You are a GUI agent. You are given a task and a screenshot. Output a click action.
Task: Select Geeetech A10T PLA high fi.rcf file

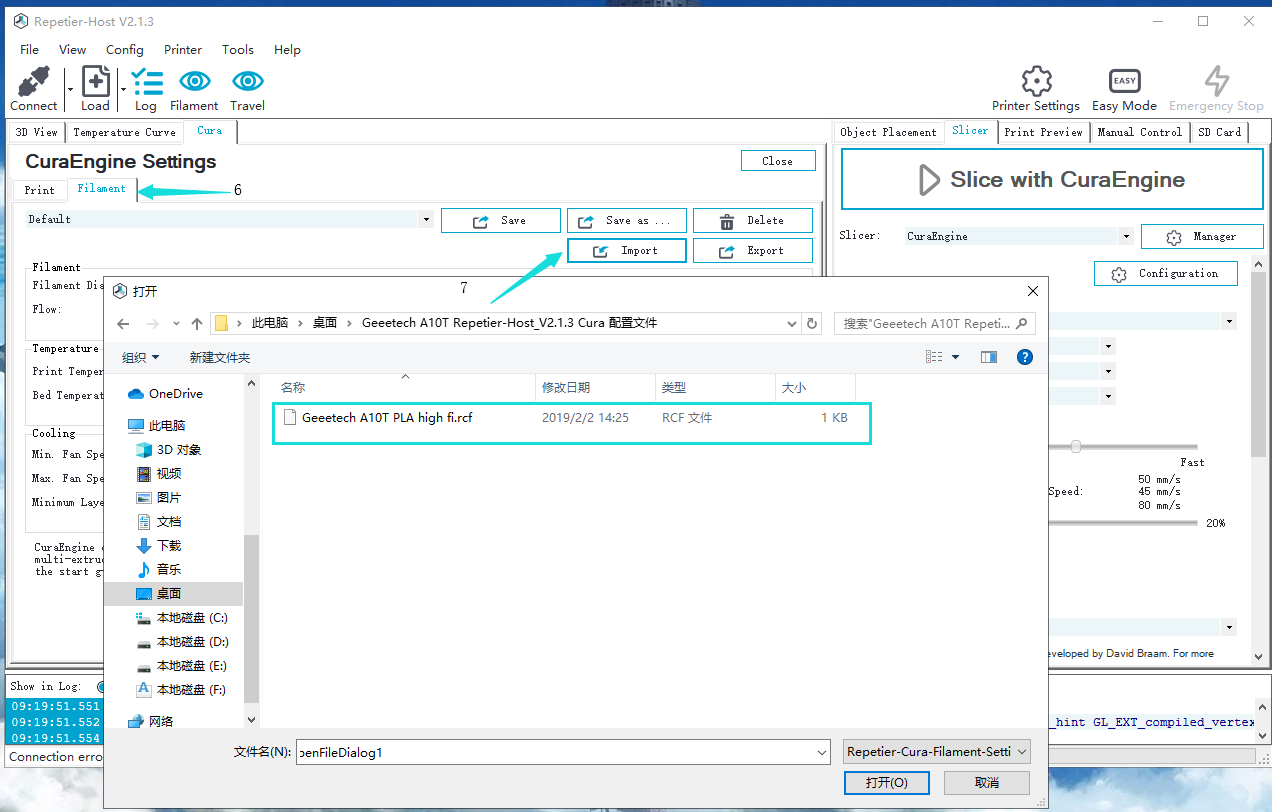pyautogui.click(x=386, y=418)
